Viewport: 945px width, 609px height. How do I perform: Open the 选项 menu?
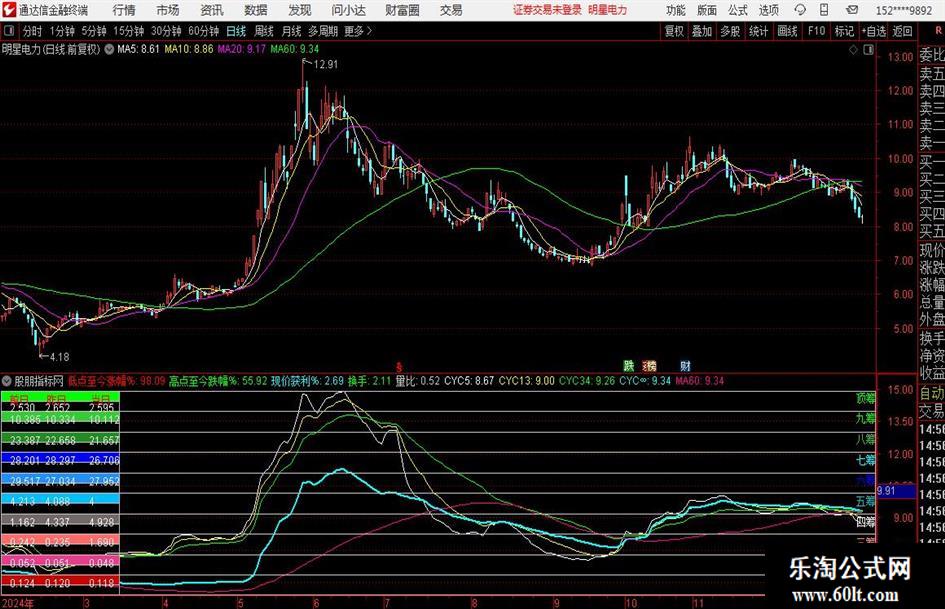click(768, 10)
